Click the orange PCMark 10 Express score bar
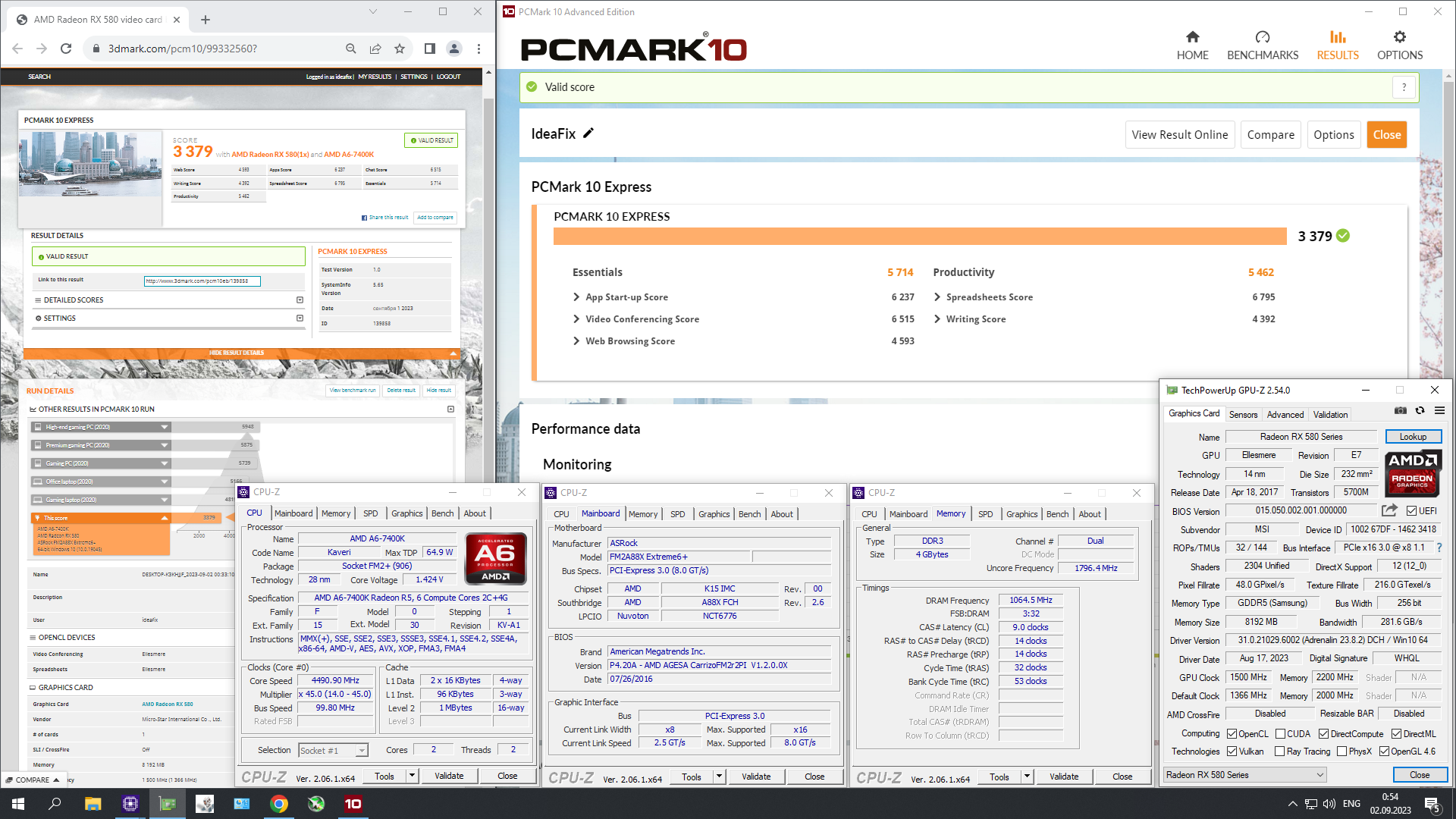This screenshot has width=1456, height=819. (x=920, y=237)
